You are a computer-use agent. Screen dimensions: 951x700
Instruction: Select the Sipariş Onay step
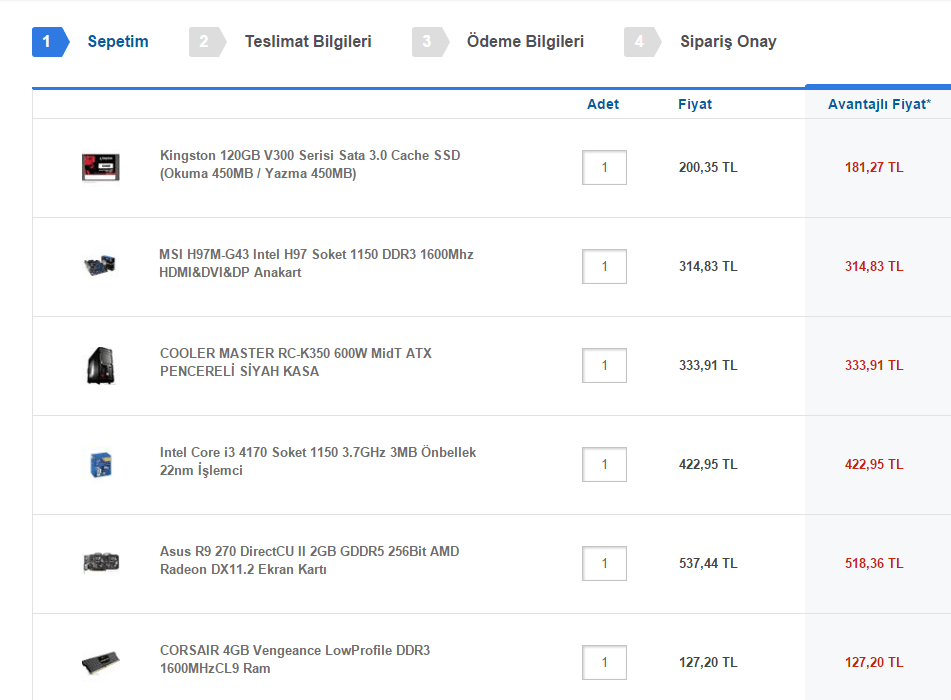[x=728, y=42]
